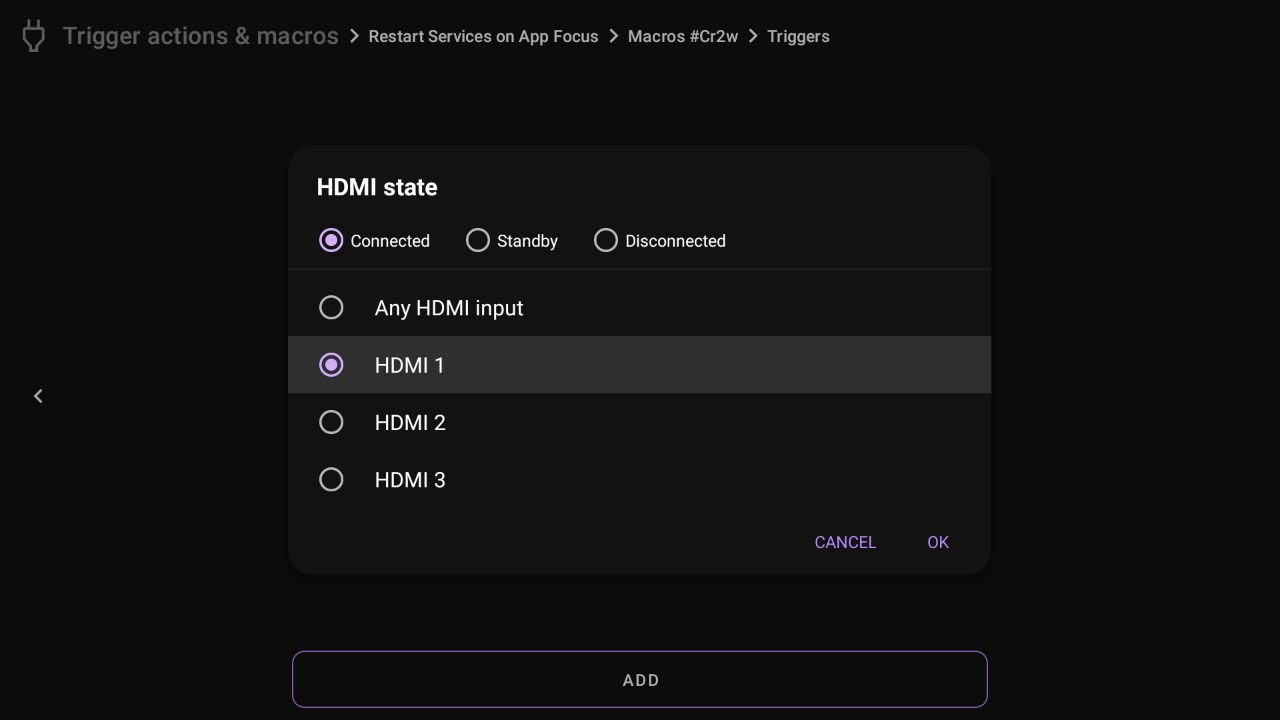The width and height of the screenshot is (1280, 720).
Task: Click the plug icon in header
Action: pyautogui.click(x=34, y=36)
